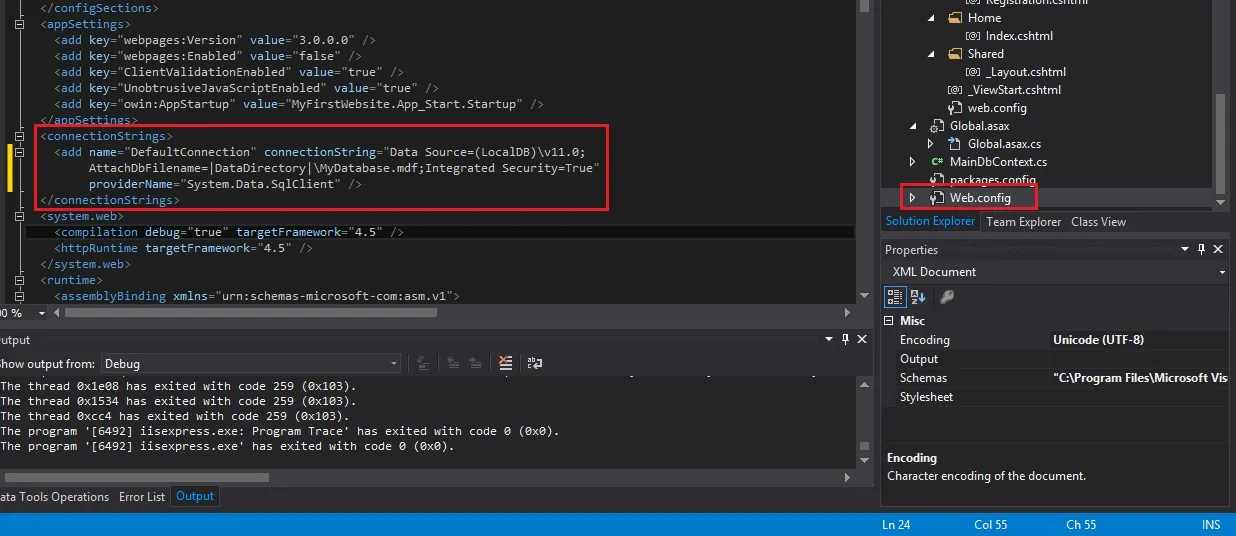Click the Categorized view icon in Properties
The width and height of the screenshot is (1236, 536).
[x=895, y=297]
